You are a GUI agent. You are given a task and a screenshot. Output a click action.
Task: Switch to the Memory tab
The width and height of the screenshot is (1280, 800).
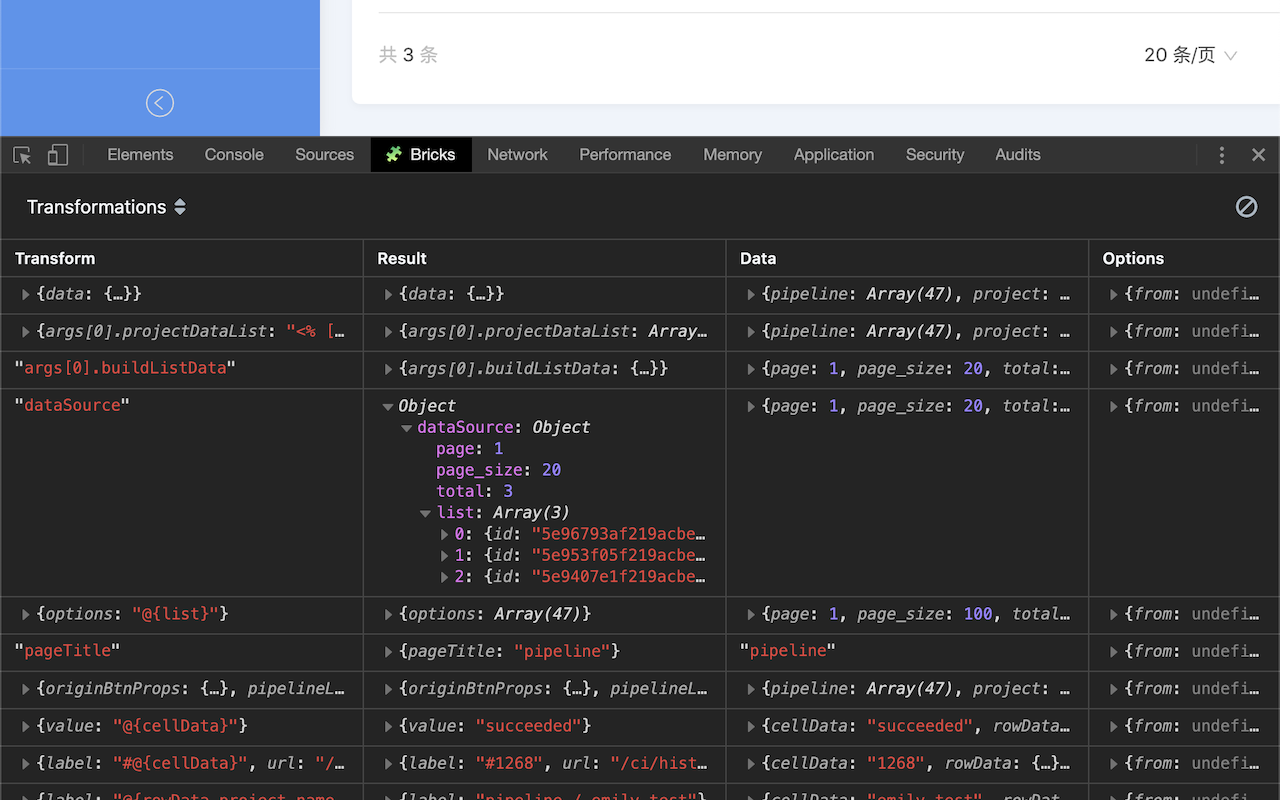[732, 155]
